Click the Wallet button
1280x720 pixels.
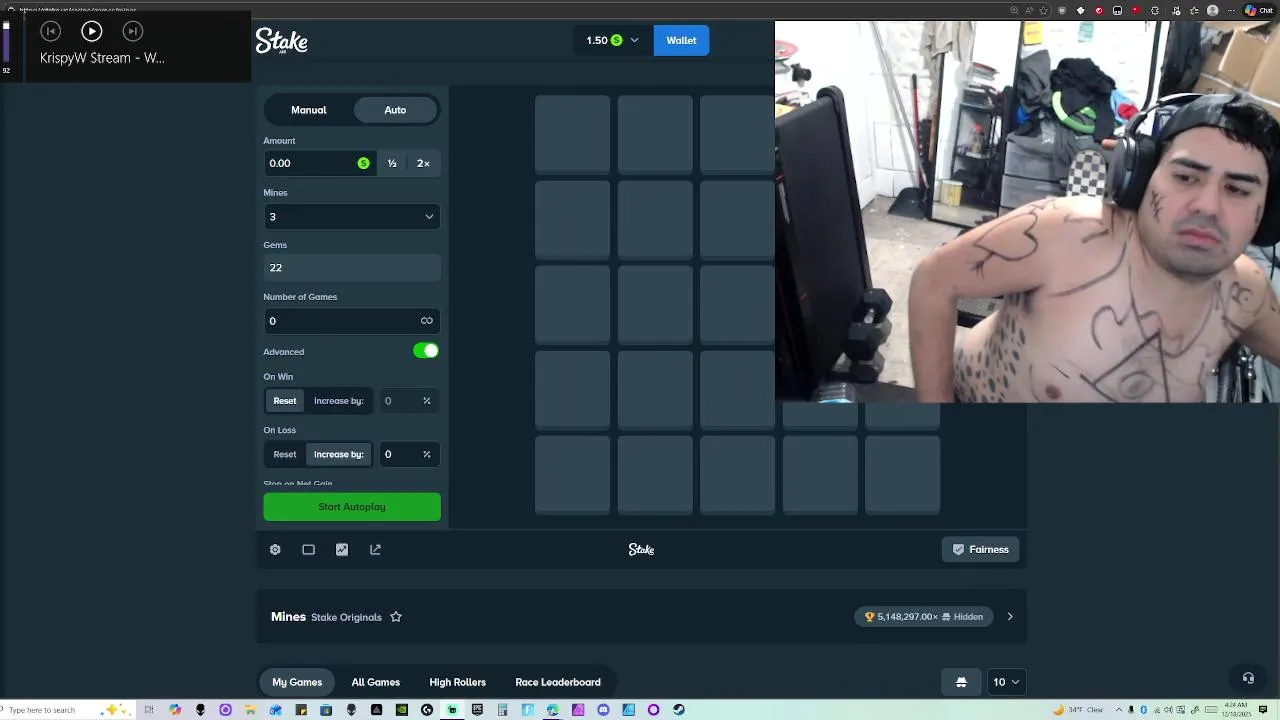coord(681,40)
